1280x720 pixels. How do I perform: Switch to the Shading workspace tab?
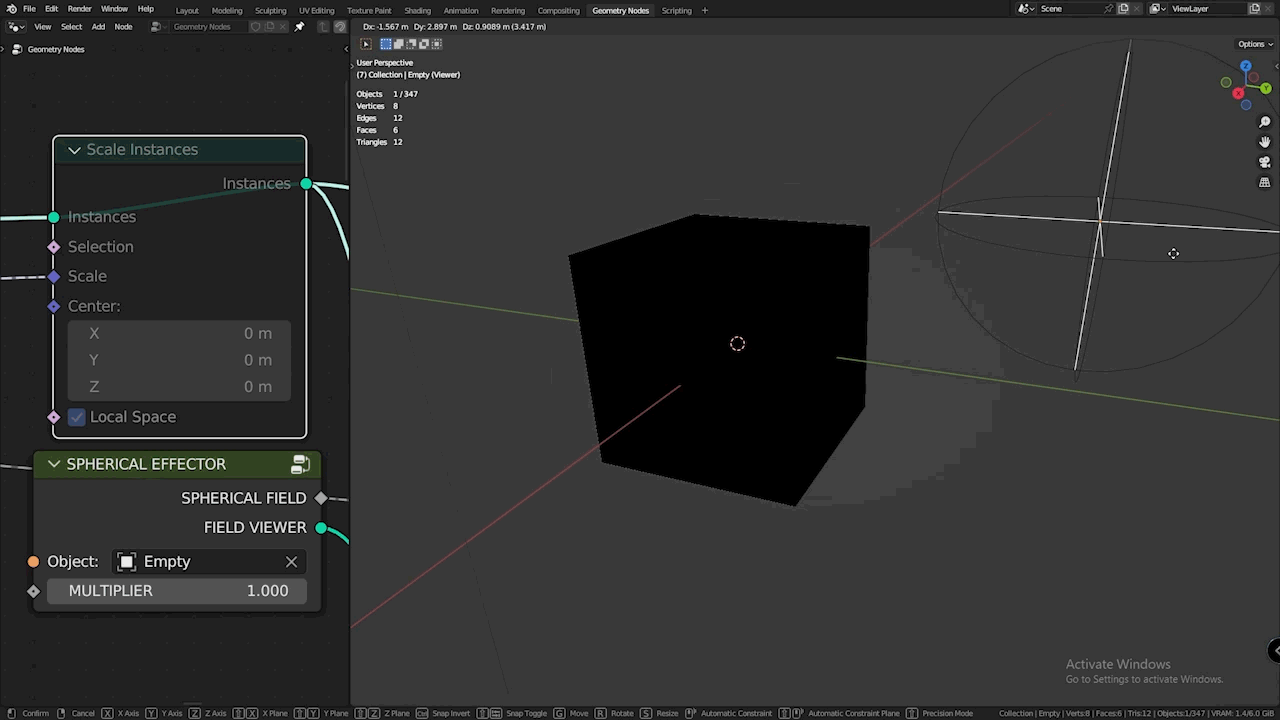click(417, 10)
